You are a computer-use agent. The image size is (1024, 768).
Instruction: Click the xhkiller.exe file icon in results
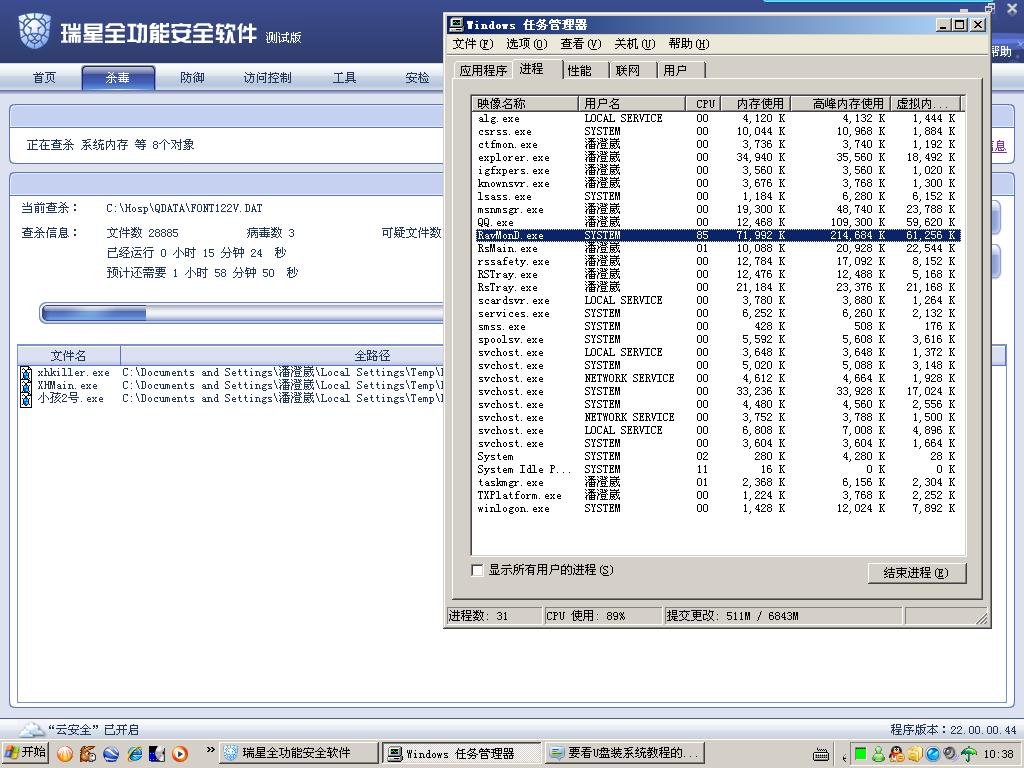26,373
